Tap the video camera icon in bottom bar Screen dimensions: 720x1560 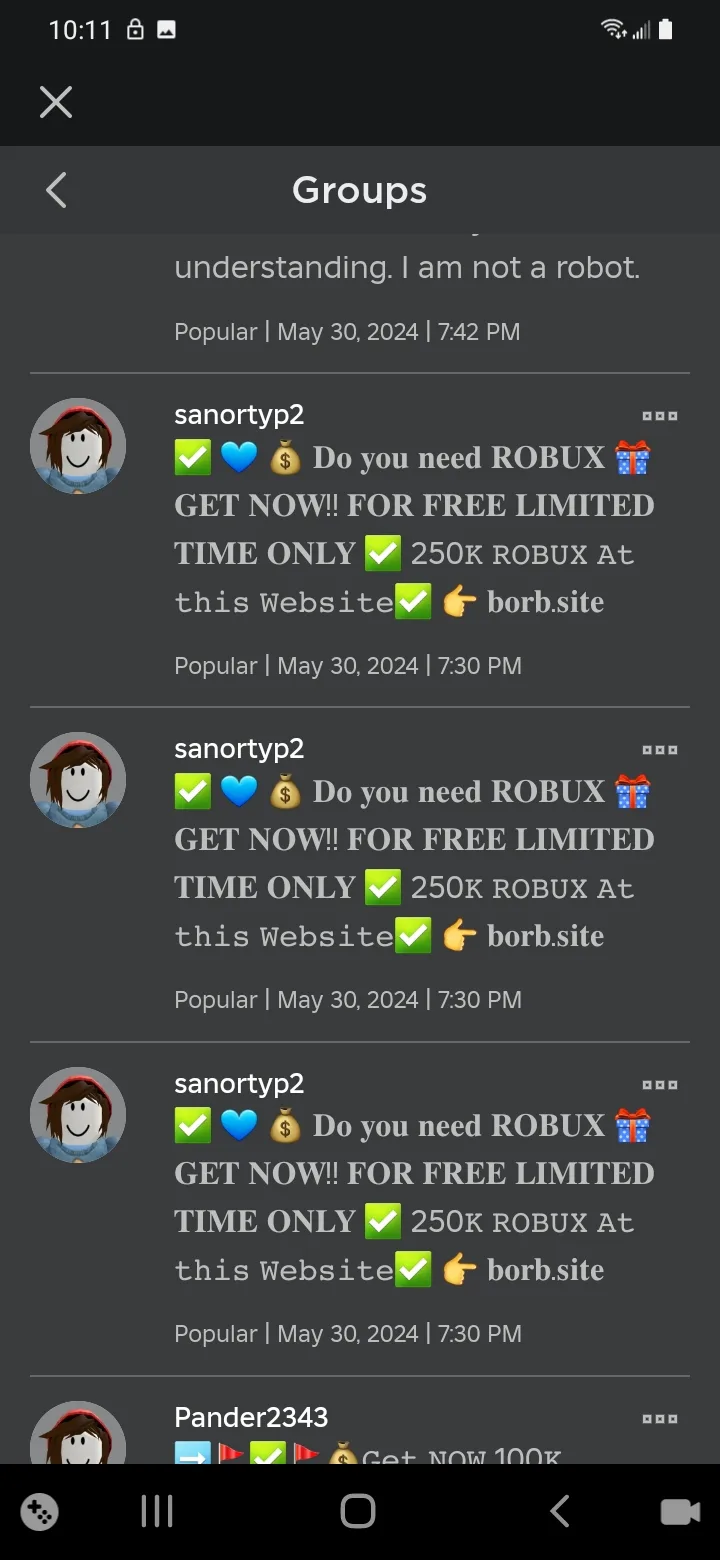point(680,1512)
